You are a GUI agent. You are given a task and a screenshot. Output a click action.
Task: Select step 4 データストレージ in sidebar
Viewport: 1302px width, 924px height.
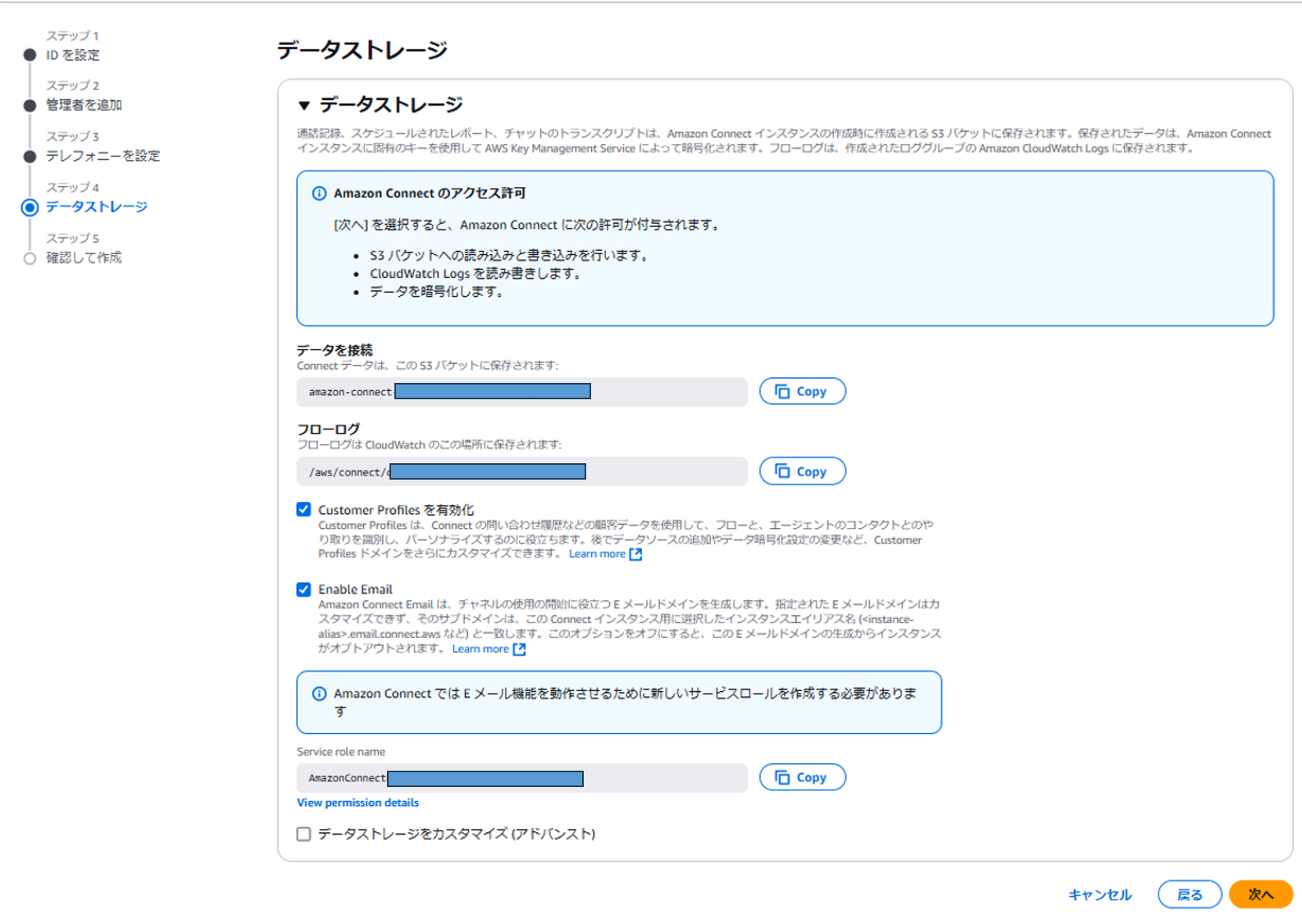click(x=97, y=207)
